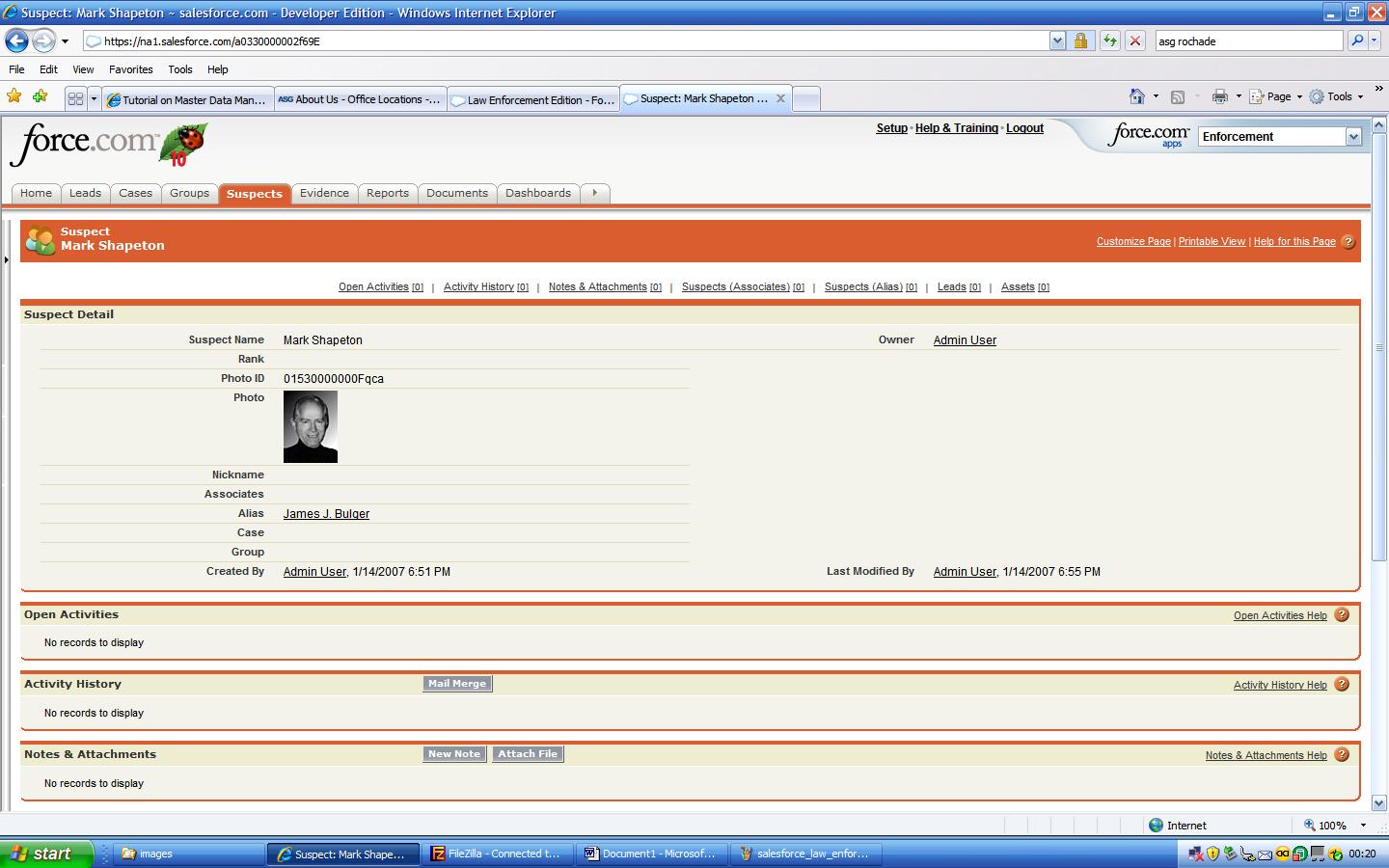1389x868 pixels.
Task: Open the James J. Bulger alias link
Action: (326, 514)
